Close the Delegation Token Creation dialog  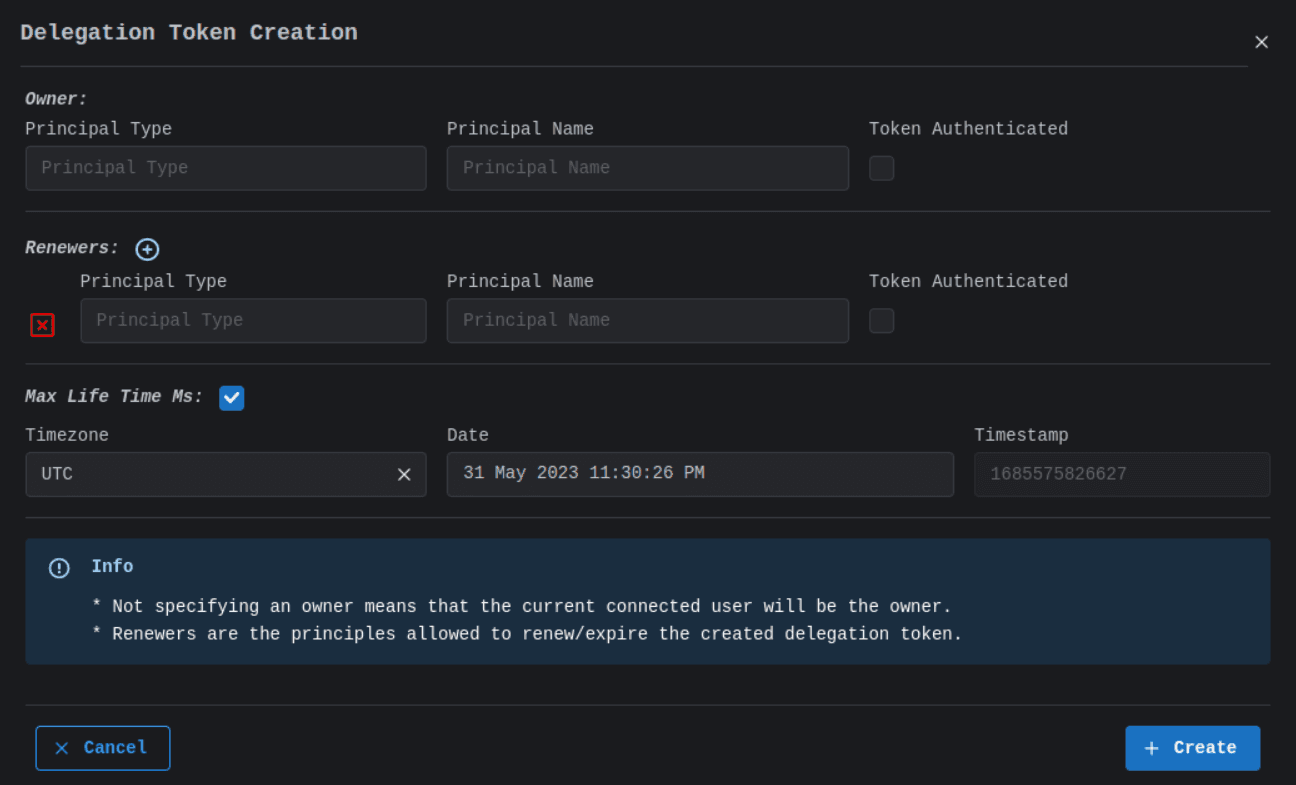tap(1261, 42)
